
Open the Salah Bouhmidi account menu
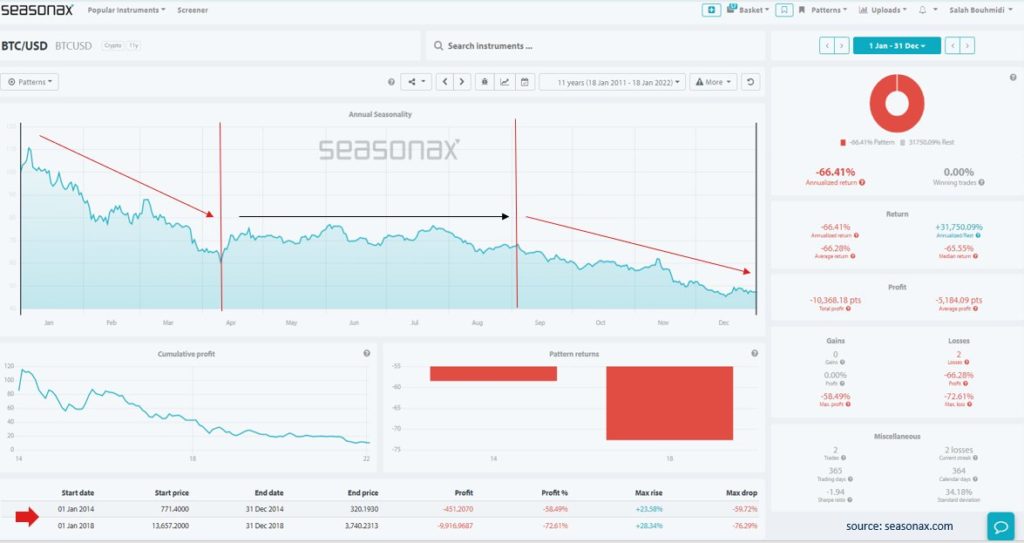point(980,10)
